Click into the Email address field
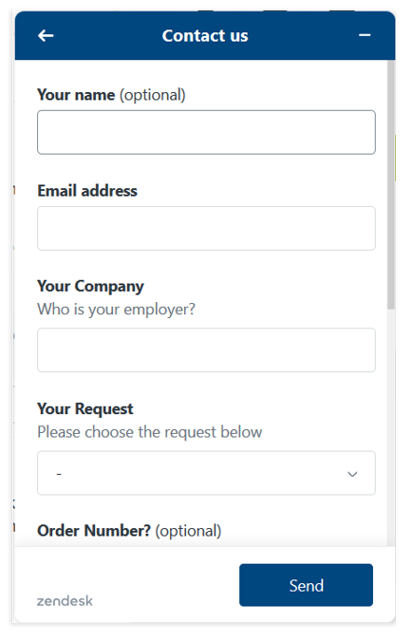This screenshot has width=413, height=641. click(x=206, y=228)
